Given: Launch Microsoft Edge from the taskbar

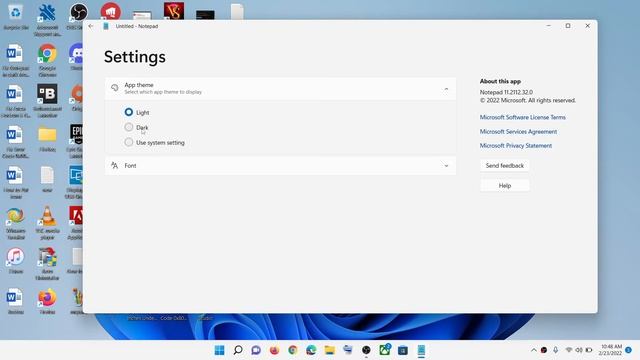Looking at the screenshot, I should (311, 350).
